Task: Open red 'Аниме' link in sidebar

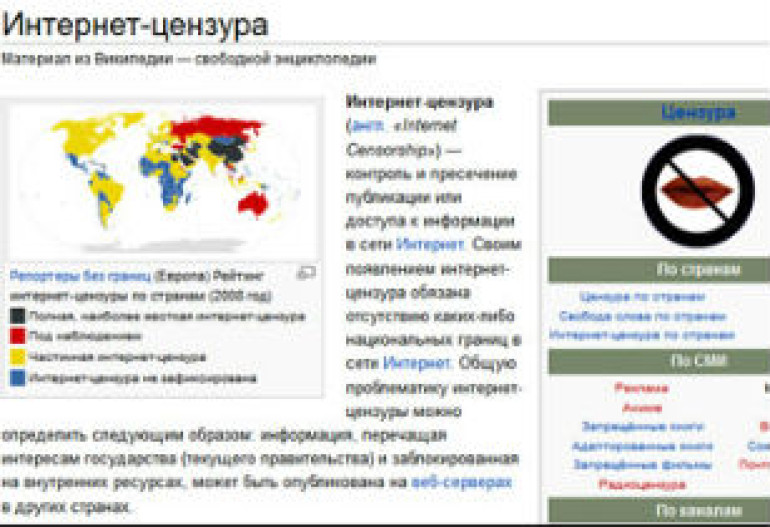Action: [642, 408]
